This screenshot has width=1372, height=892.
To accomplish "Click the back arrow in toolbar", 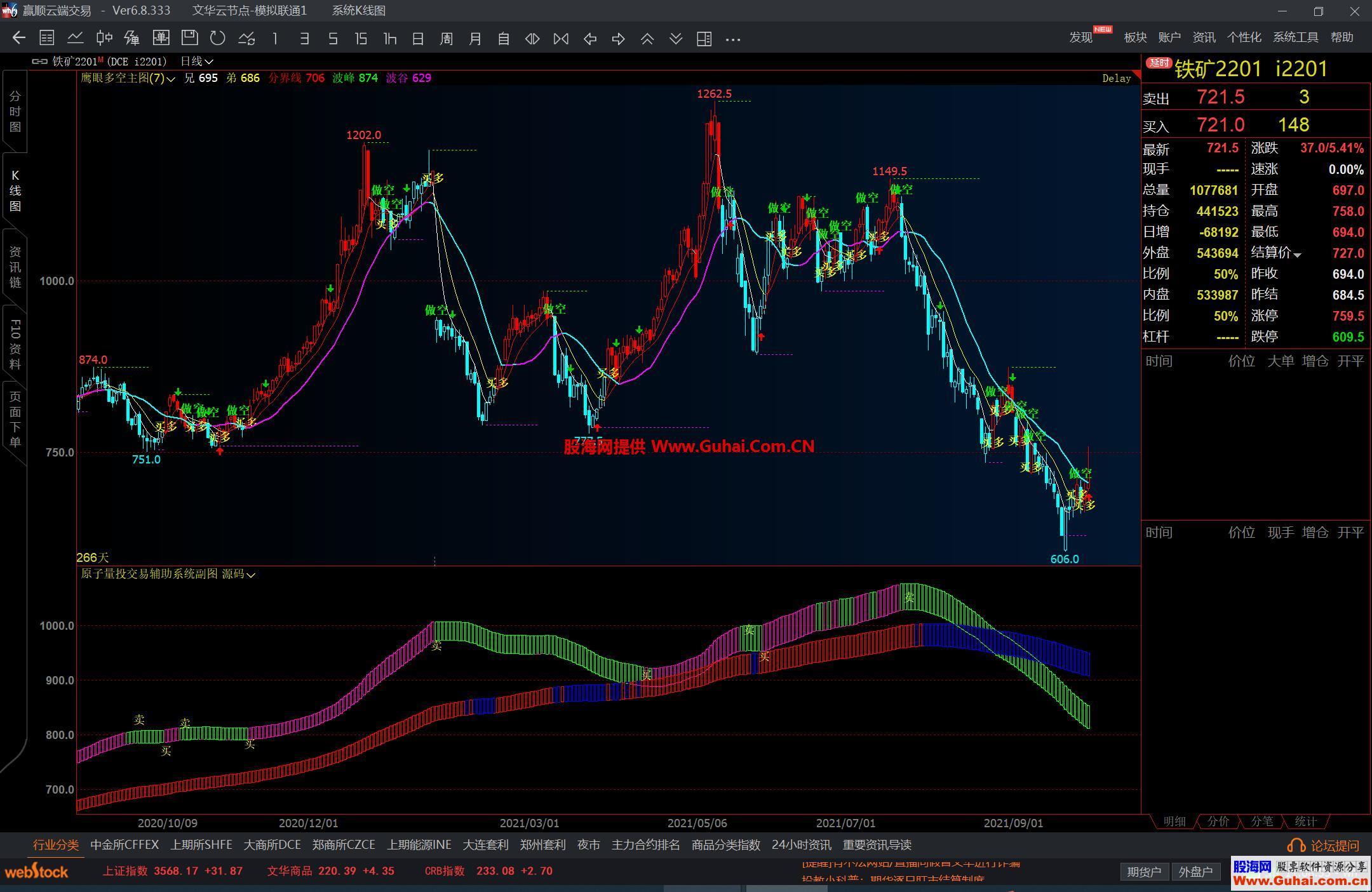I will pyautogui.click(x=18, y=38).
